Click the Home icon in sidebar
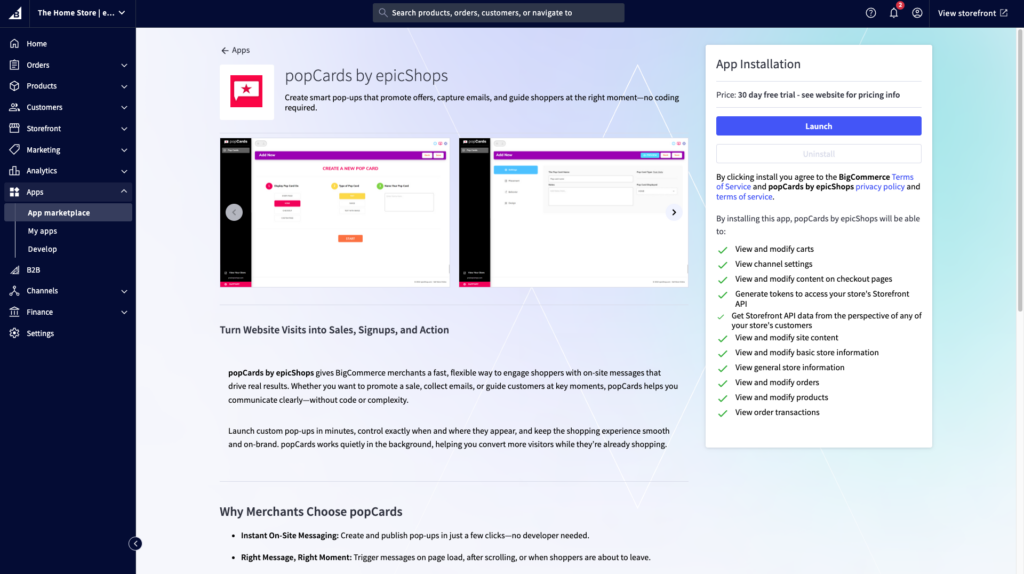The image size is (1024, 574). [x=14, y=44]
